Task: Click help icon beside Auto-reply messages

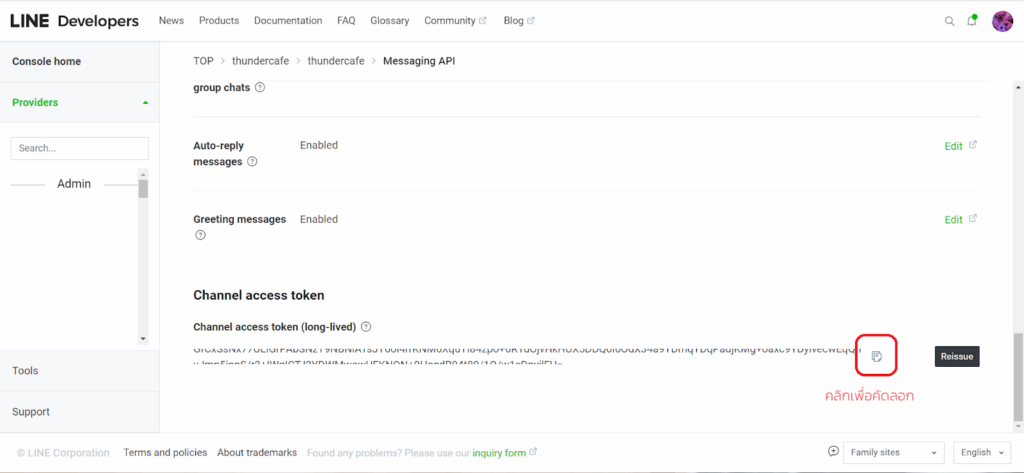Action: click(252, 162)
